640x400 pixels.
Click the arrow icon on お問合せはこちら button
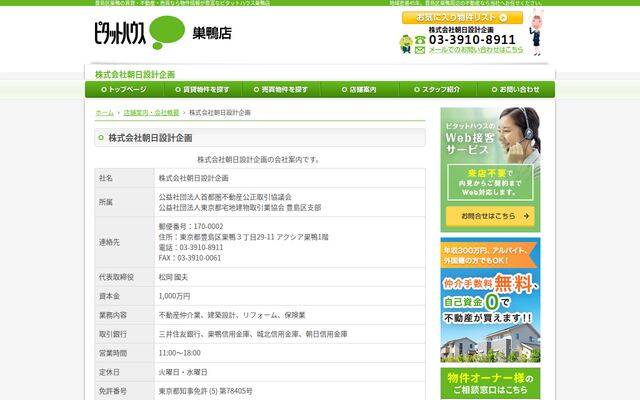coord(526,216)
